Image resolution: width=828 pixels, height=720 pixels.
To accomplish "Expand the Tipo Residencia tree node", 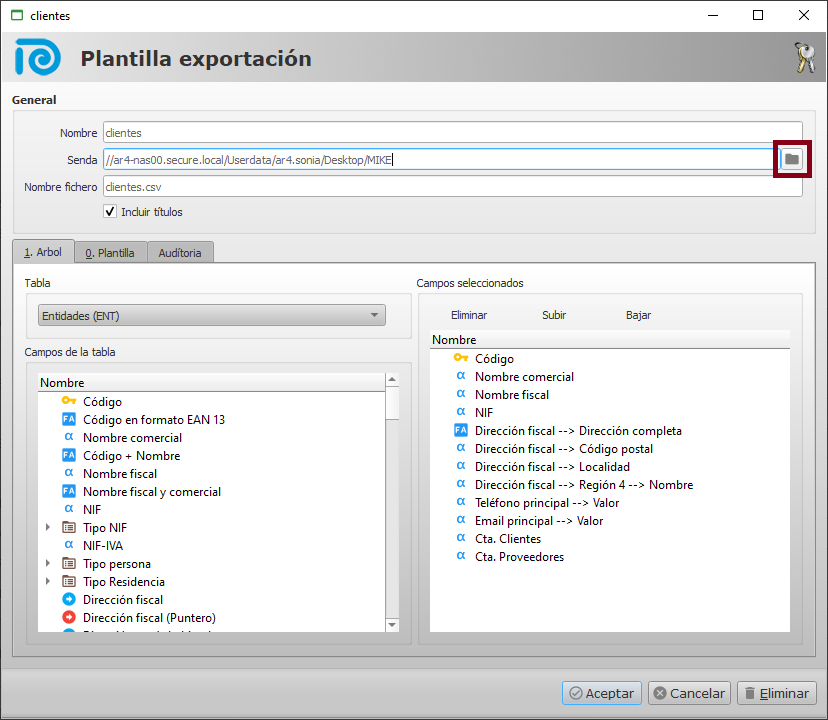I will pyautogui.click(x=47, y=582).
